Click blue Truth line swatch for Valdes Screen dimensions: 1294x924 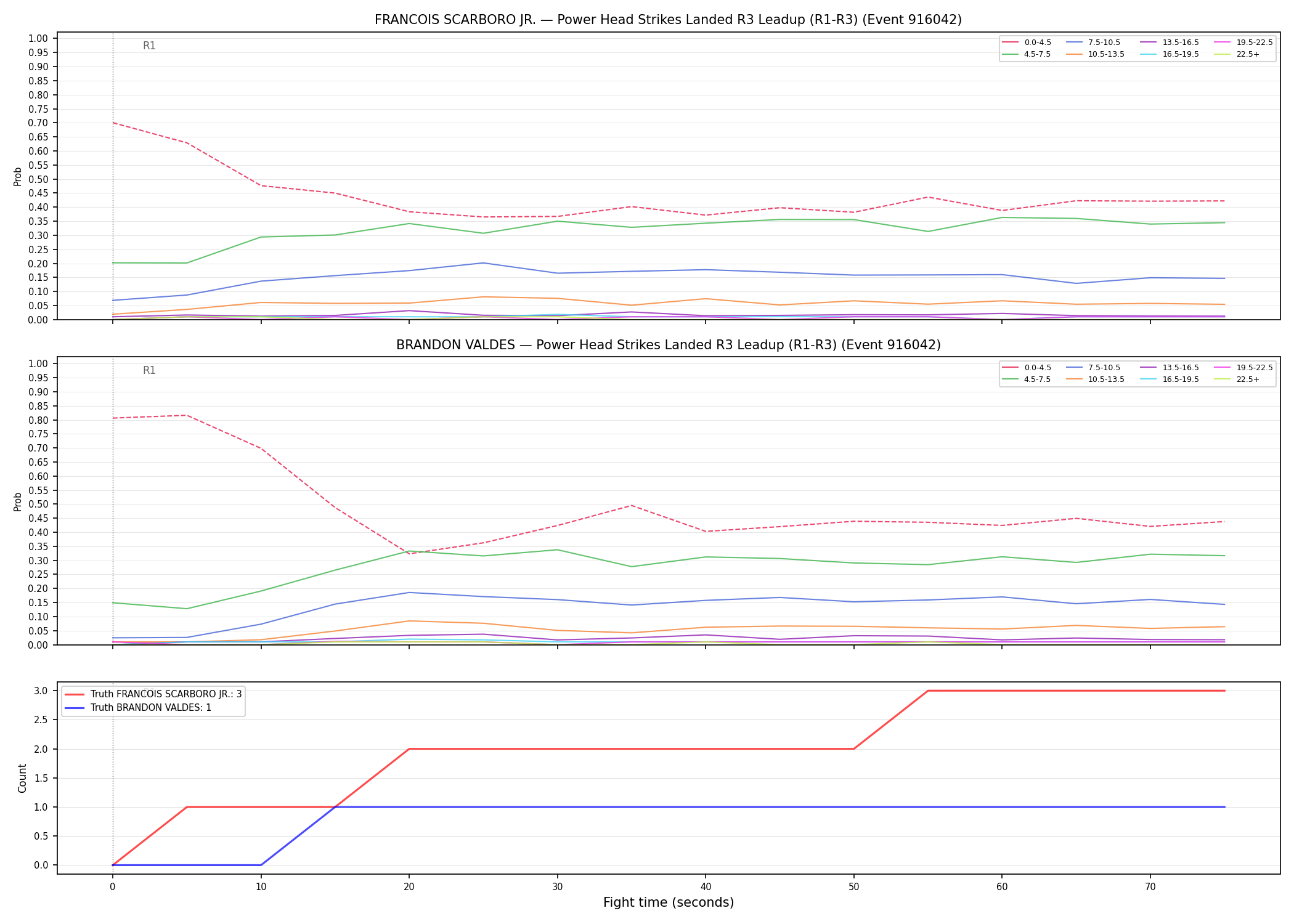[74, 708]
